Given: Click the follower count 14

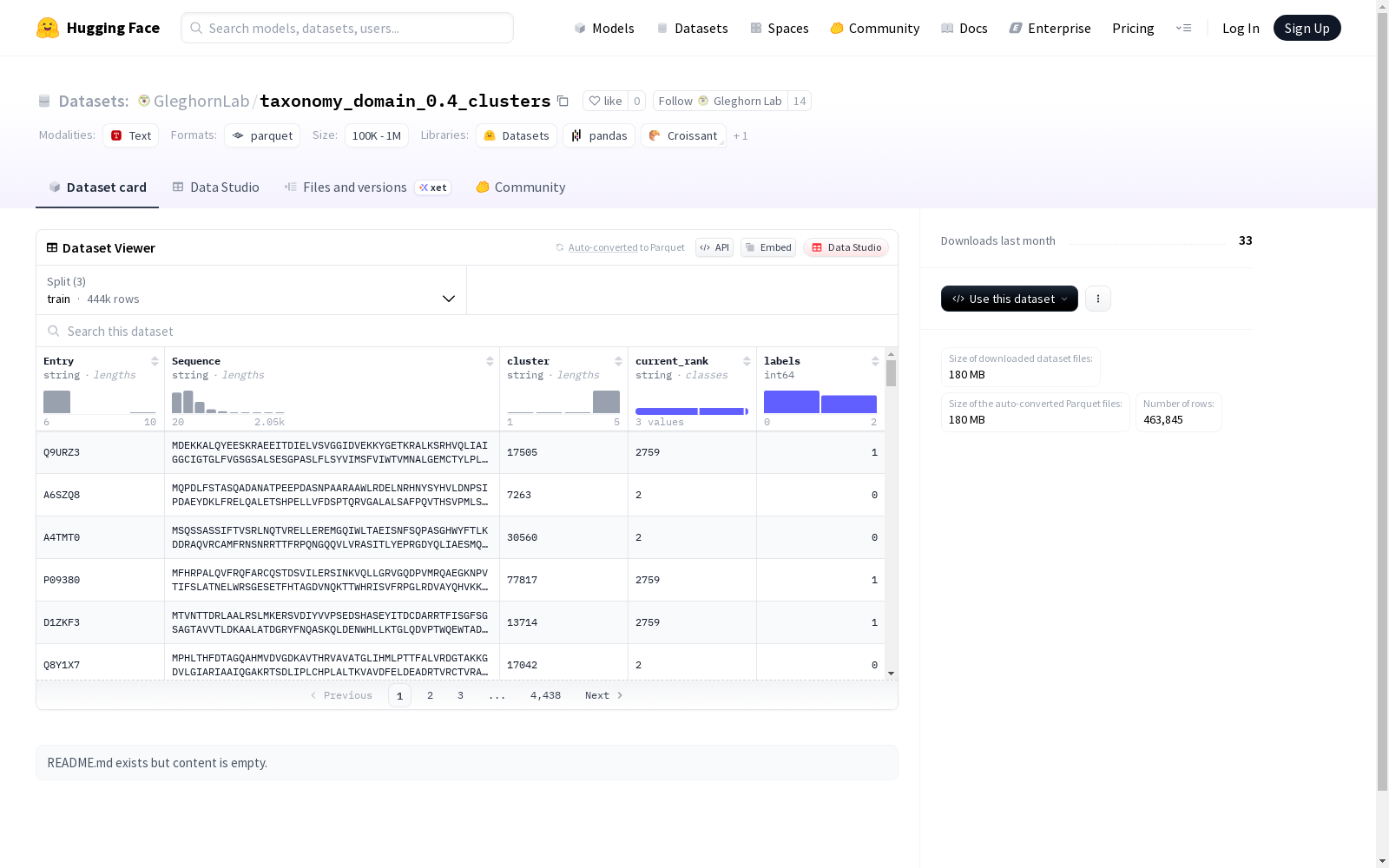Looking at the screenshot, I should tap(800, 101).
